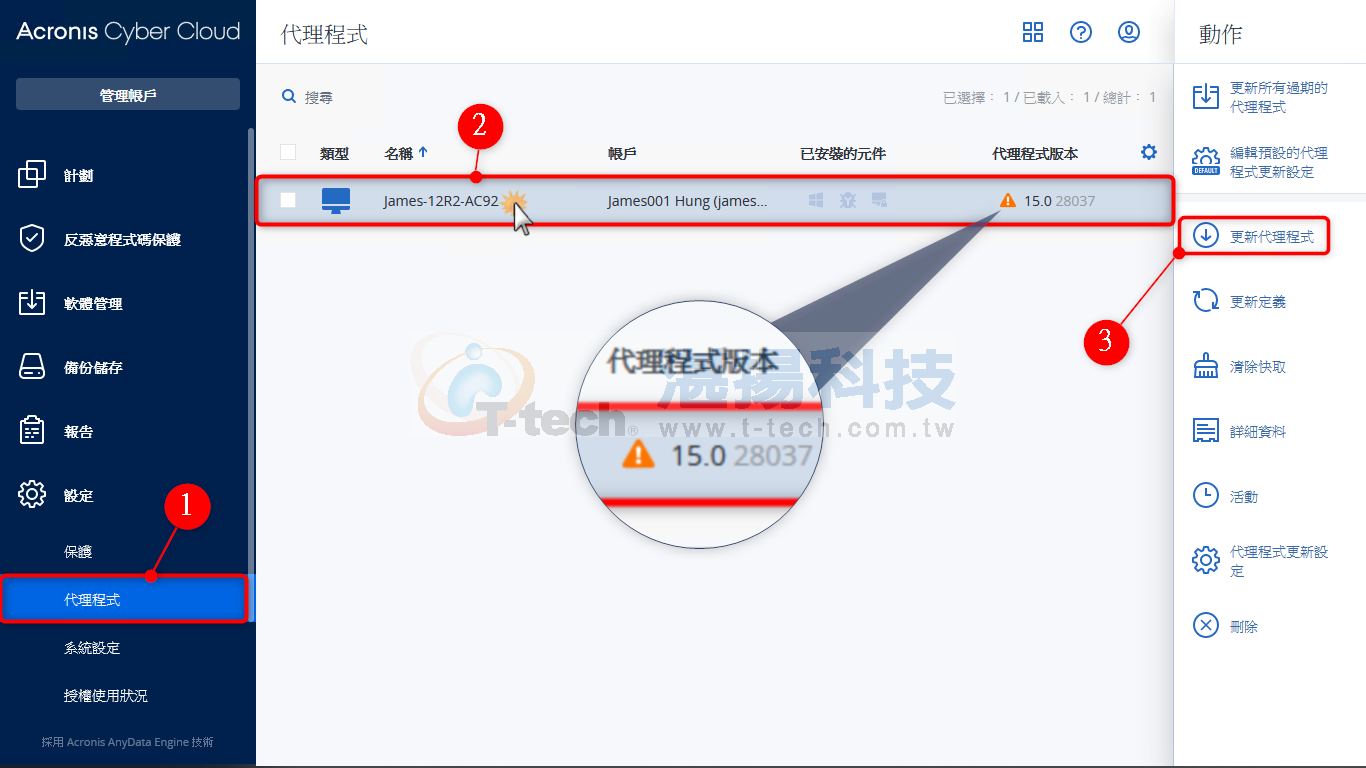Click the 帳戶 column header
Viewport: 1366px width, 768px height.
coord(622,153)
